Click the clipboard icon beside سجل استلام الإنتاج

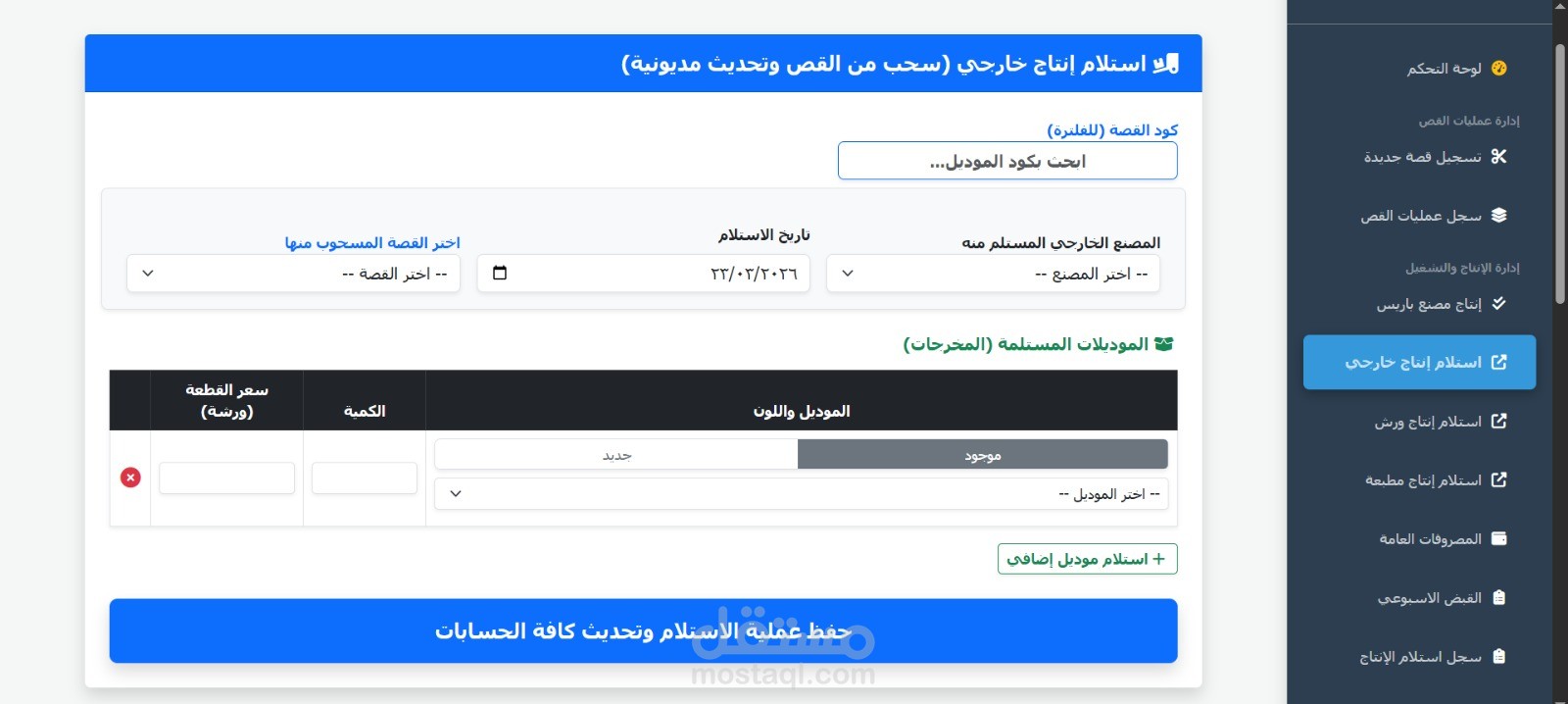pyautogui.click(x=1498, y=657)
